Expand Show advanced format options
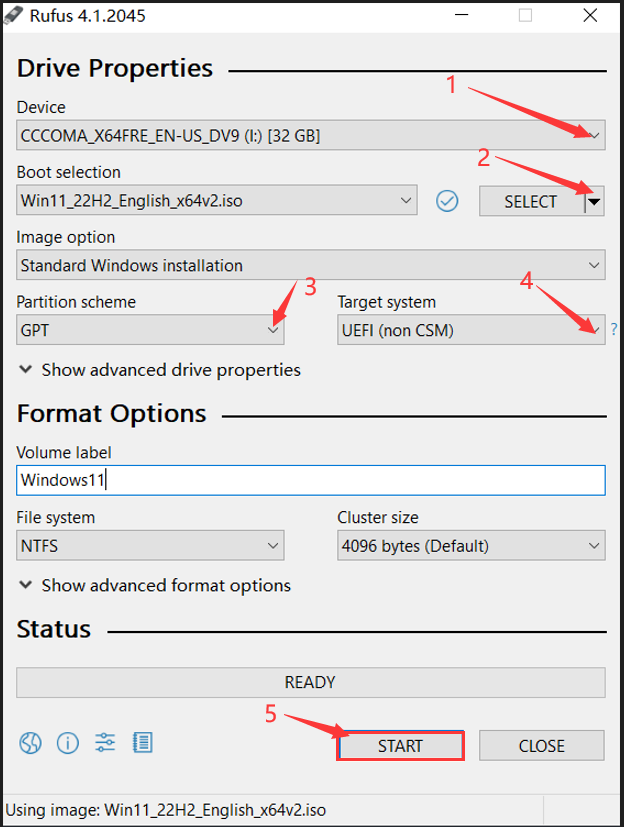 [155, 585]
